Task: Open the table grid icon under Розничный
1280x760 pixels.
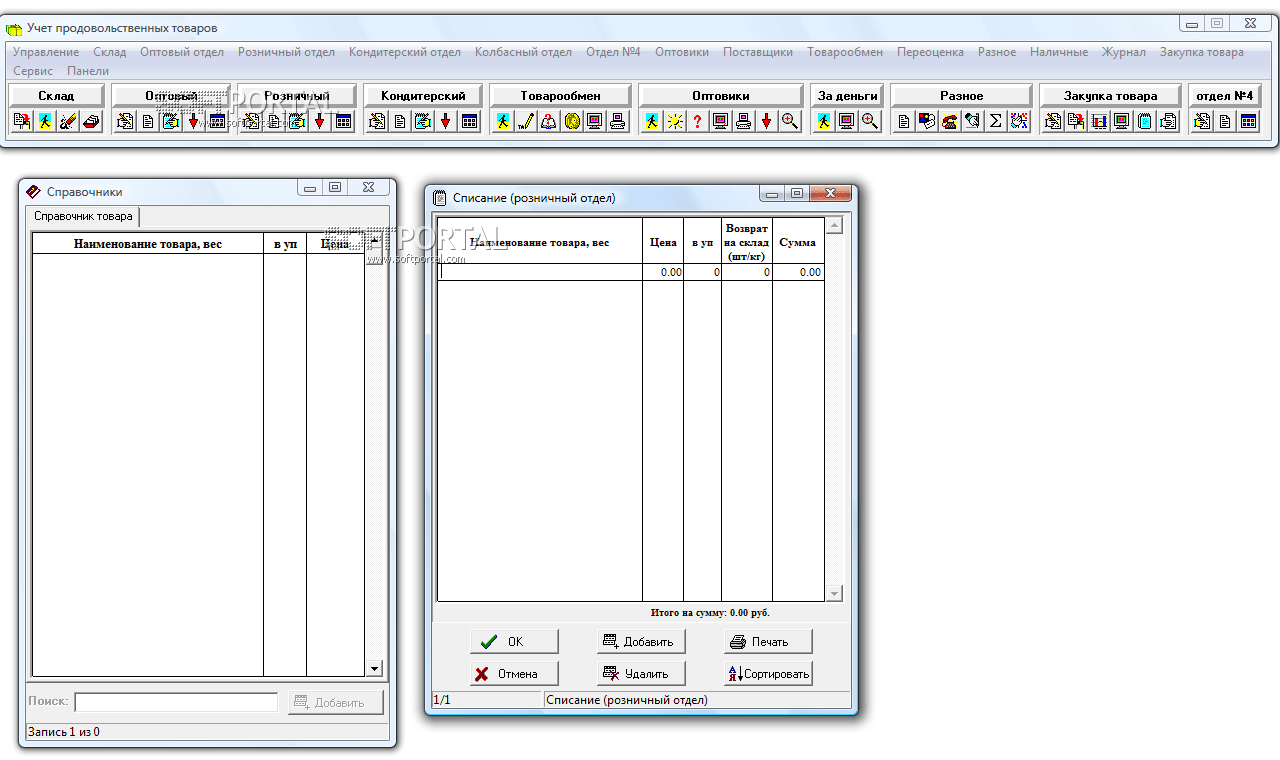Action: 343,121
